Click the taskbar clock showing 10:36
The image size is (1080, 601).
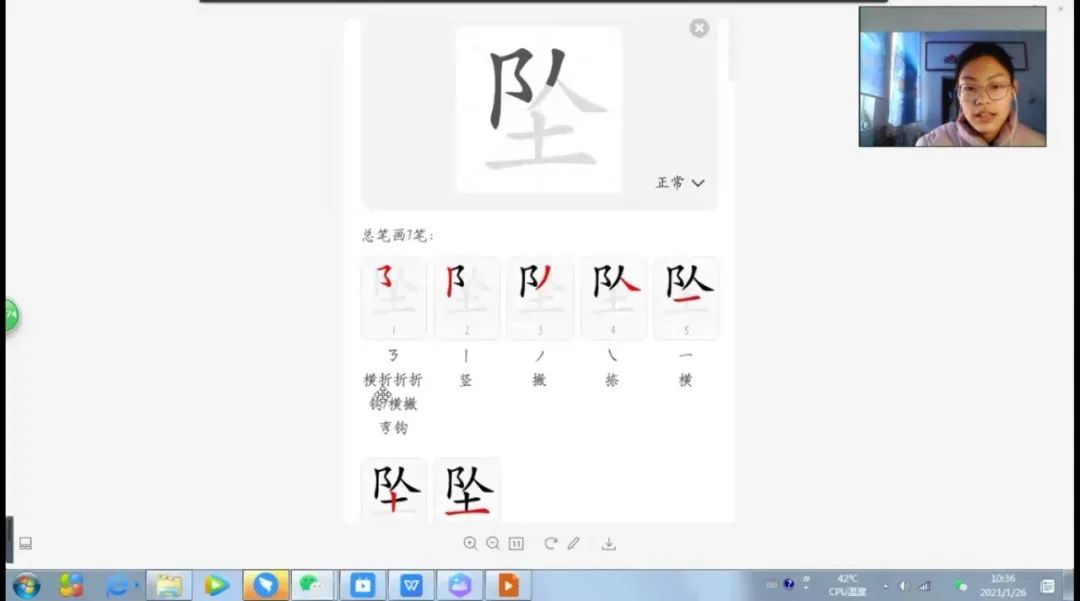1002,585
